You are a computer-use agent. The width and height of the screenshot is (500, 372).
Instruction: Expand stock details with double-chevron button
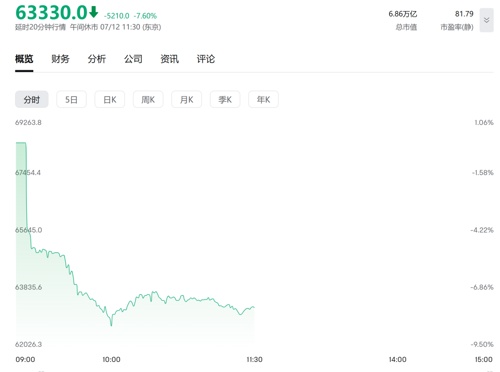pos(486,20)
